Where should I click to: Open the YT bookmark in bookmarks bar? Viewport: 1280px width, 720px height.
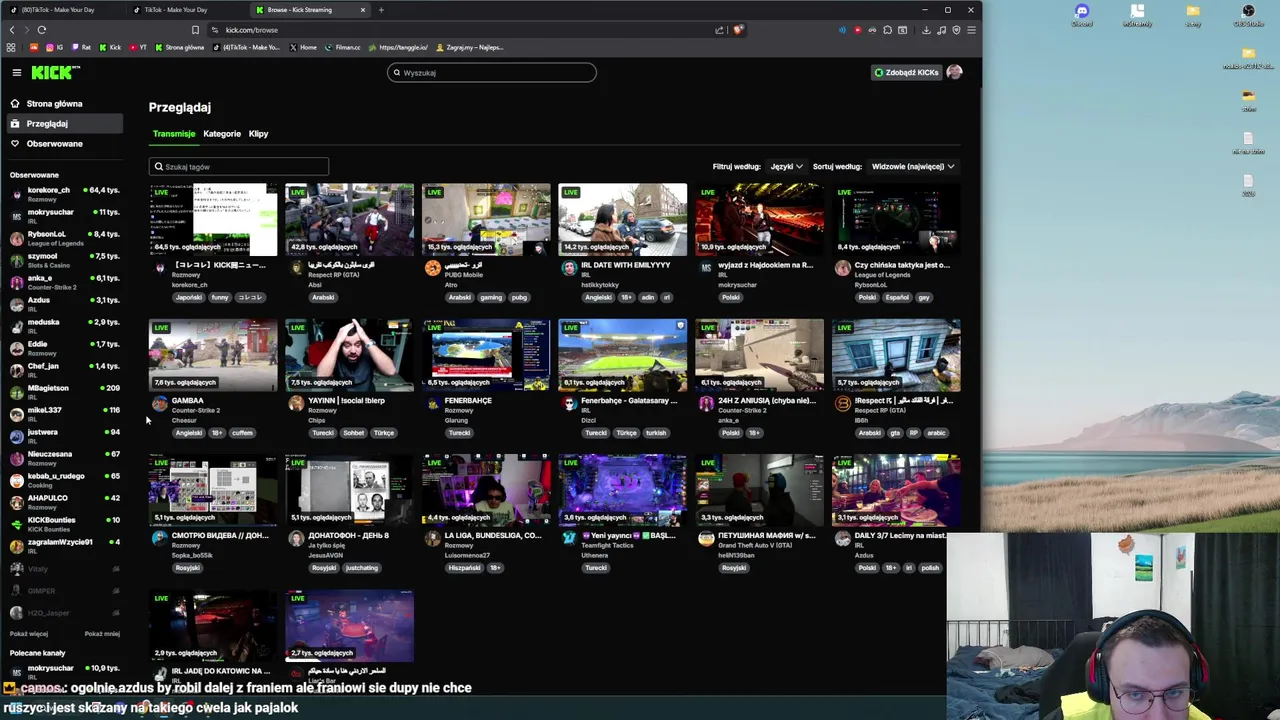[x=138, y=47]
